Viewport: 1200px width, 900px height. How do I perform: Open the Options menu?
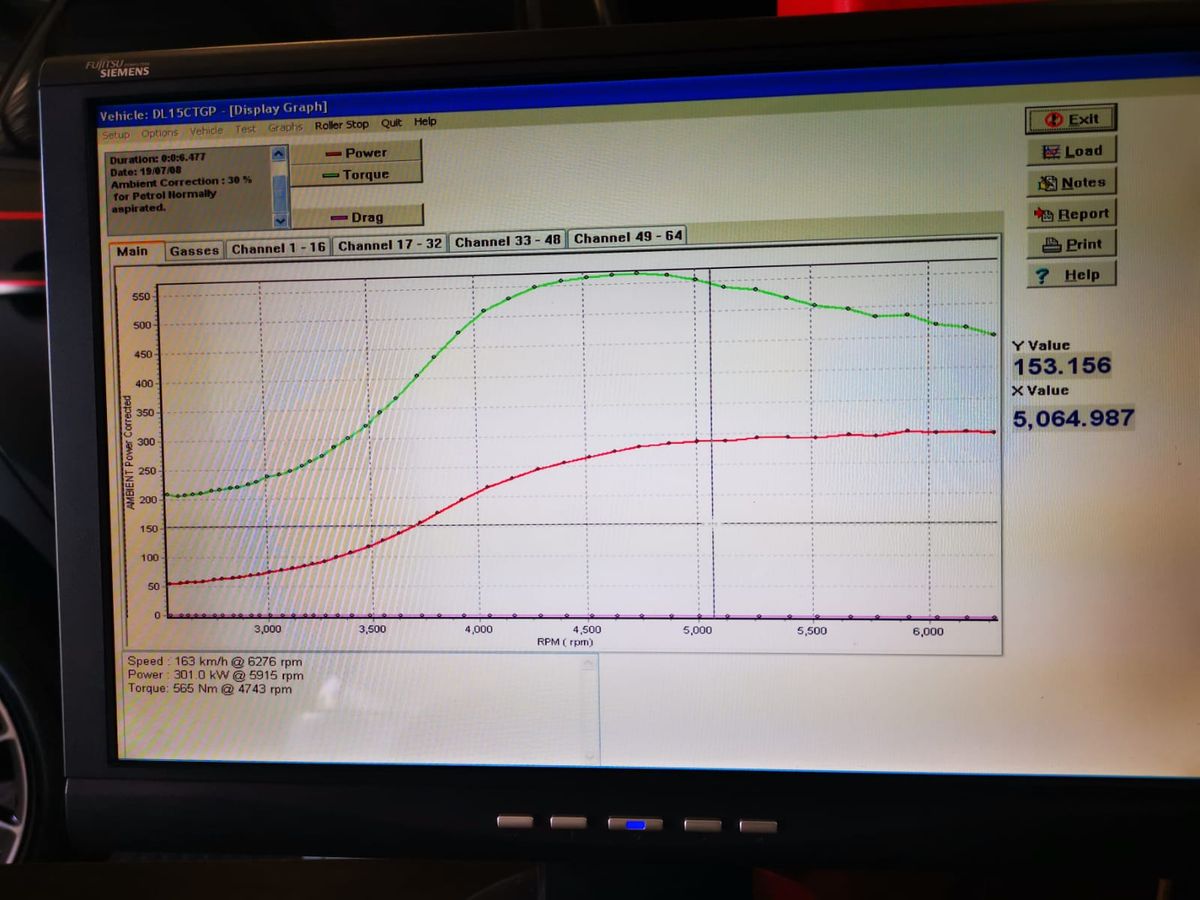159,132
